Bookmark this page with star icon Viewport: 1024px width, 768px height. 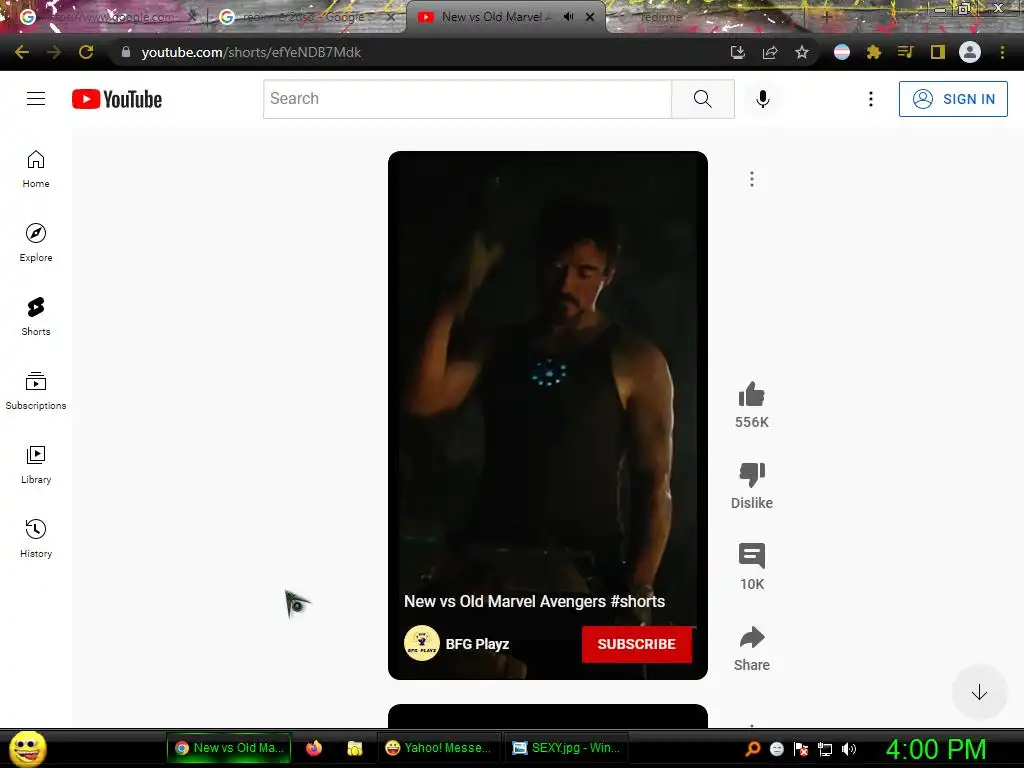click(802, 52)
